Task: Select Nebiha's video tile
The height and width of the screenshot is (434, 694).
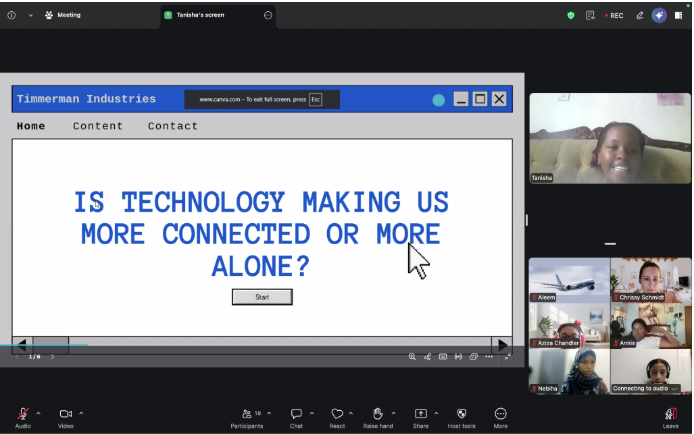Action: [x=569, y=371]
